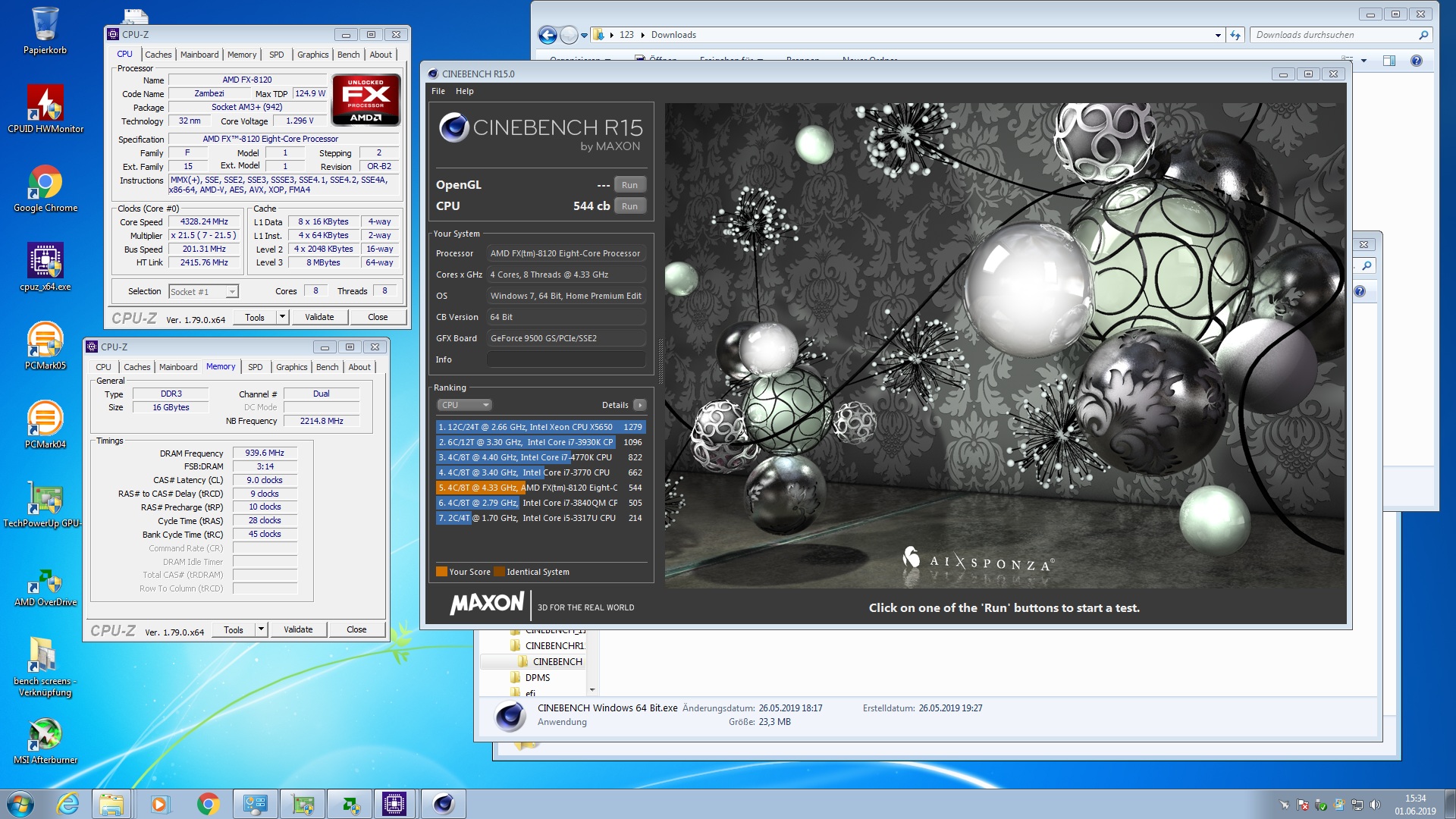1456x819 pixels.
Task: Open the Windows Start menu orb
Action: click(x=20, y=804)
